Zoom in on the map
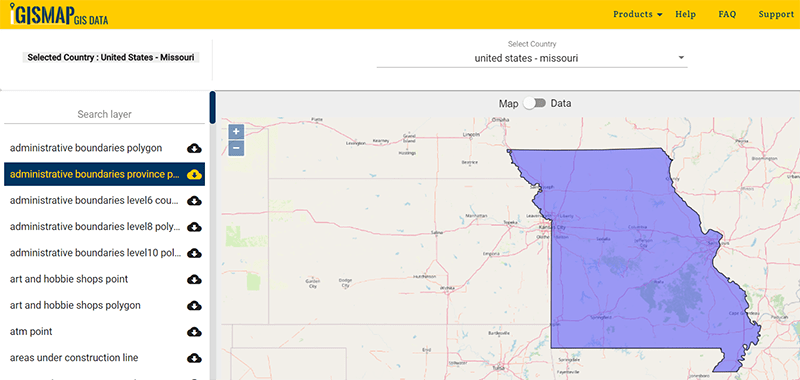 [236, 132]
